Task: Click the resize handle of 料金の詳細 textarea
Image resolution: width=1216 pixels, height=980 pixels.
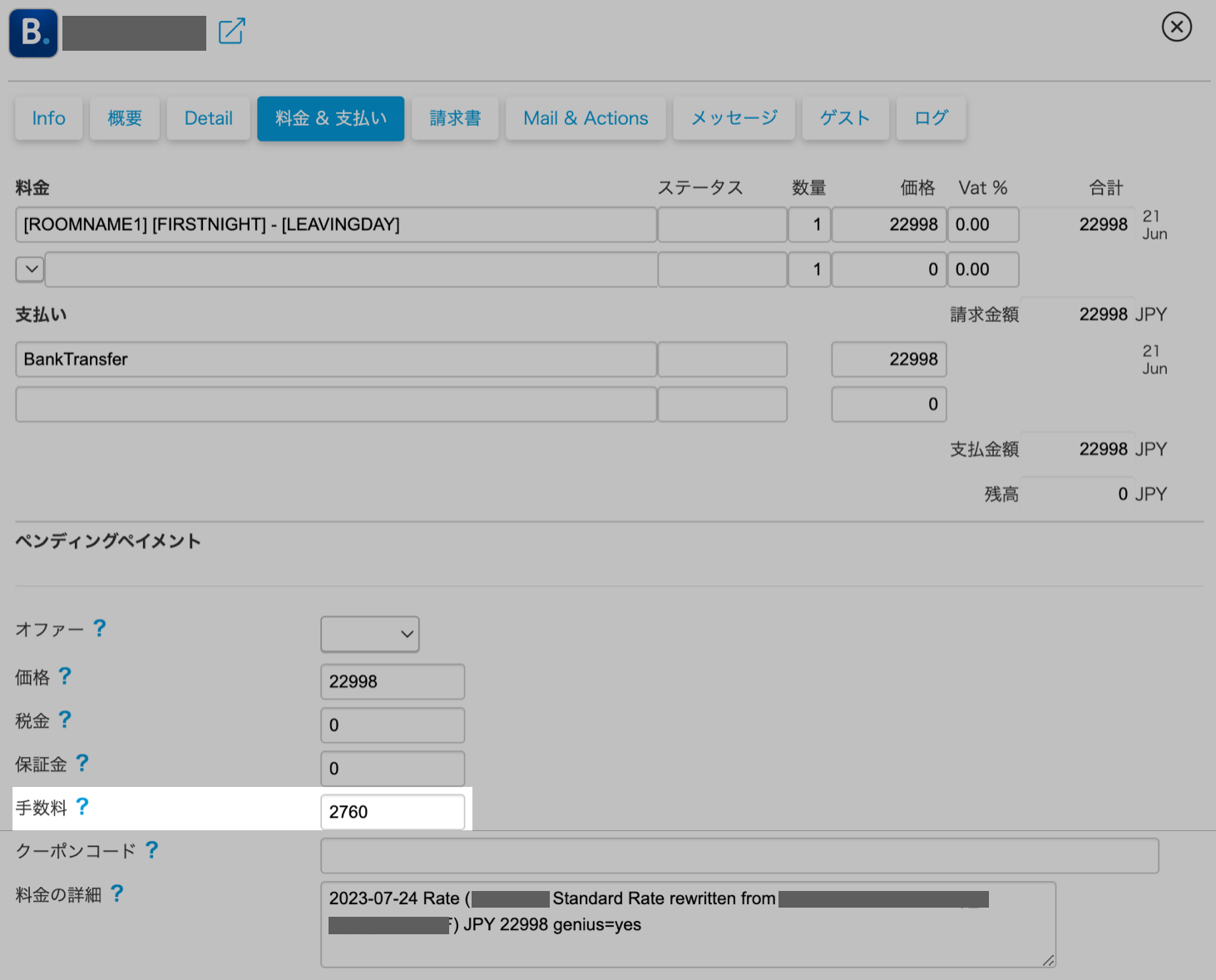Action: [1048, 960]
